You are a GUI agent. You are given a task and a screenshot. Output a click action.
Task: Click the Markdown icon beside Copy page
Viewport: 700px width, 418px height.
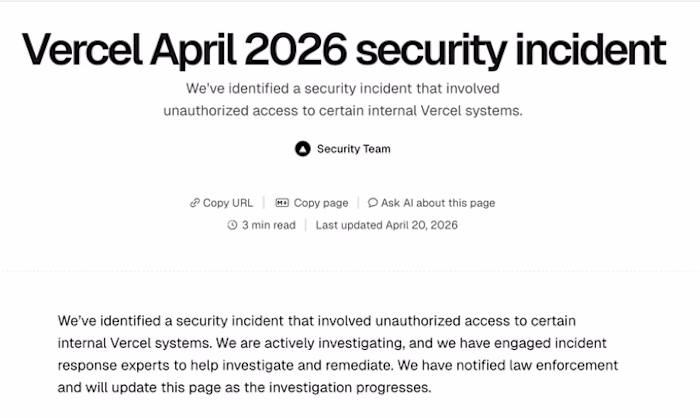pyautogui.click(x=282, y=203)
